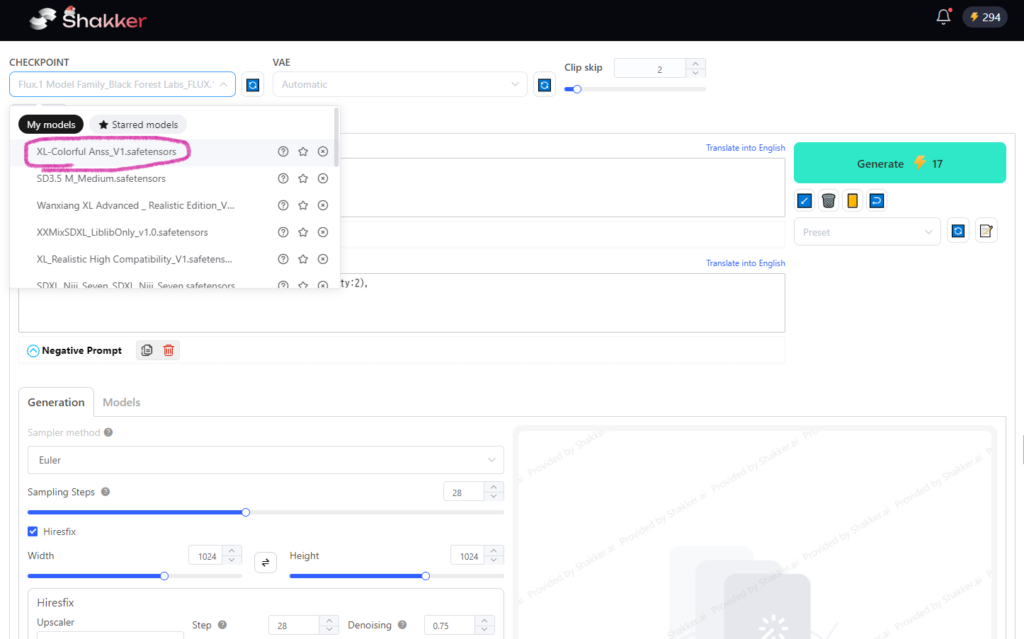Refresh the checkpoint list
Image resolution: width=1024 pixels, height=639 pixels.
[253, 85]
